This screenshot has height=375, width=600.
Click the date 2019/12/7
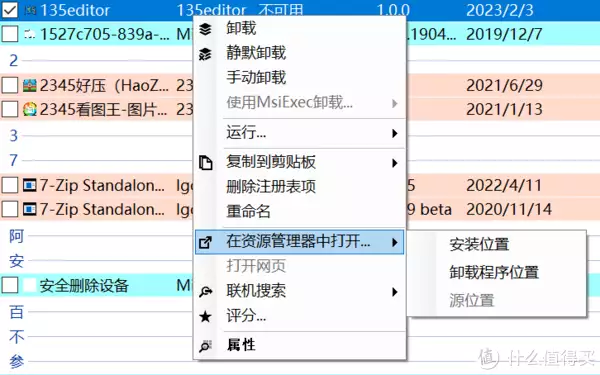(504, 34)
